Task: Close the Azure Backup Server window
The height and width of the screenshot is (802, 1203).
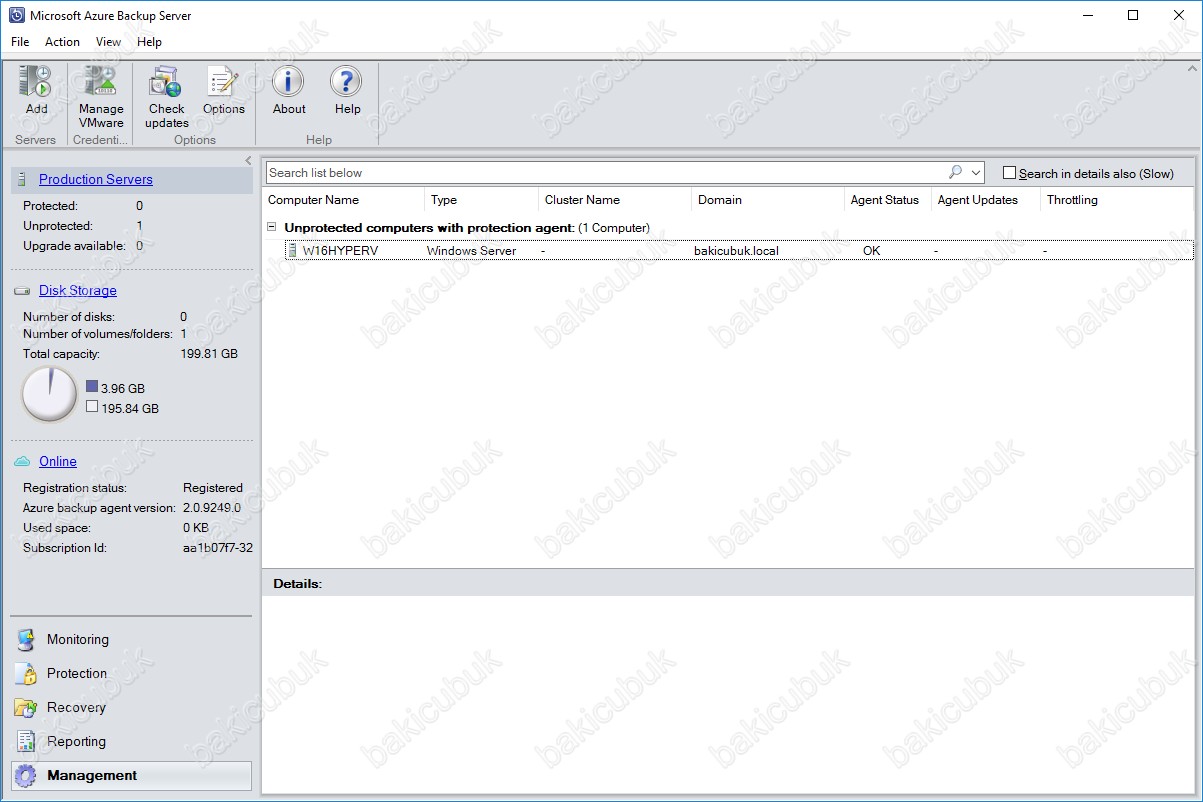Action: pyautogui.click(x=1178, y=16)
